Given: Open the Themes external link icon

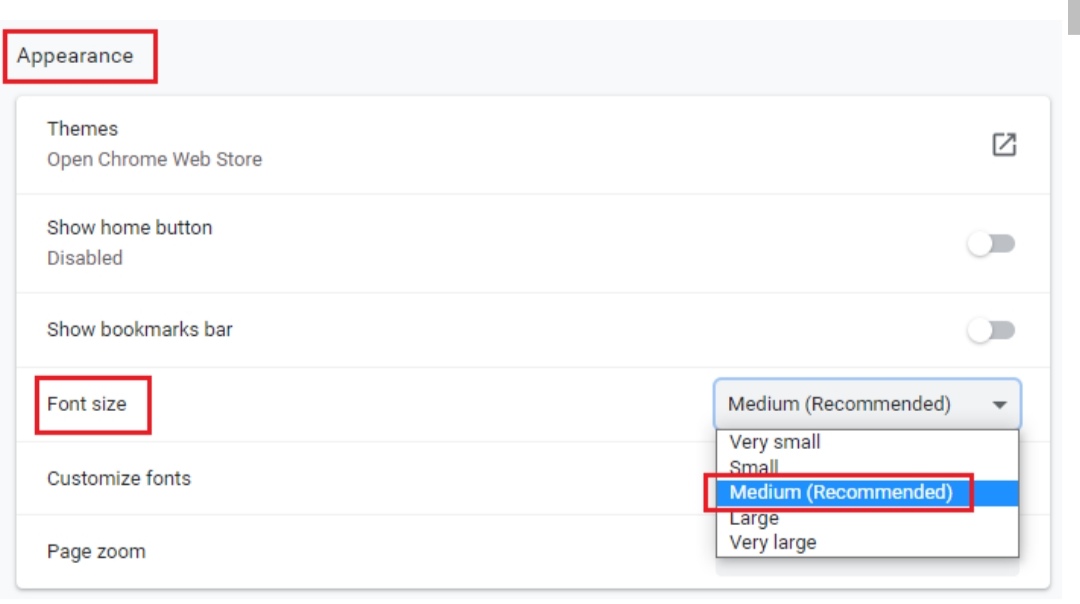Looking at the screenshot, I should pyautogui.click(x=1003, y=144).
